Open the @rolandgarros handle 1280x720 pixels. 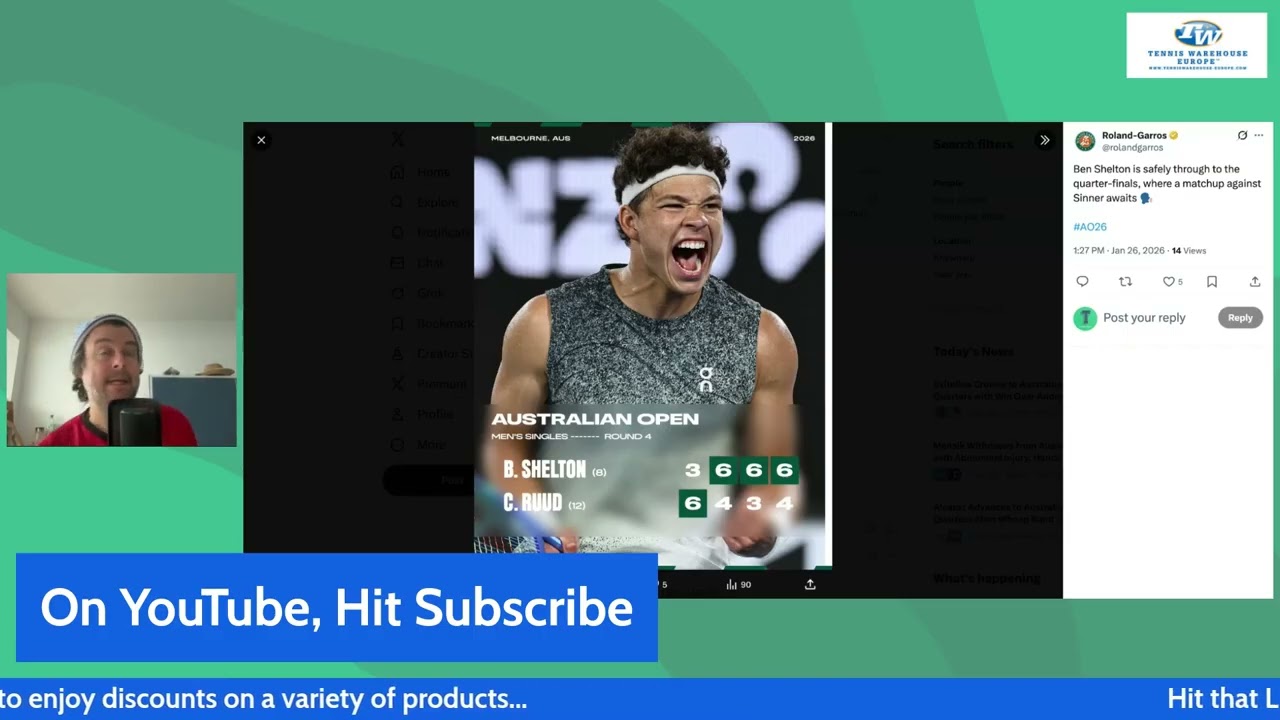(1132, 148)
